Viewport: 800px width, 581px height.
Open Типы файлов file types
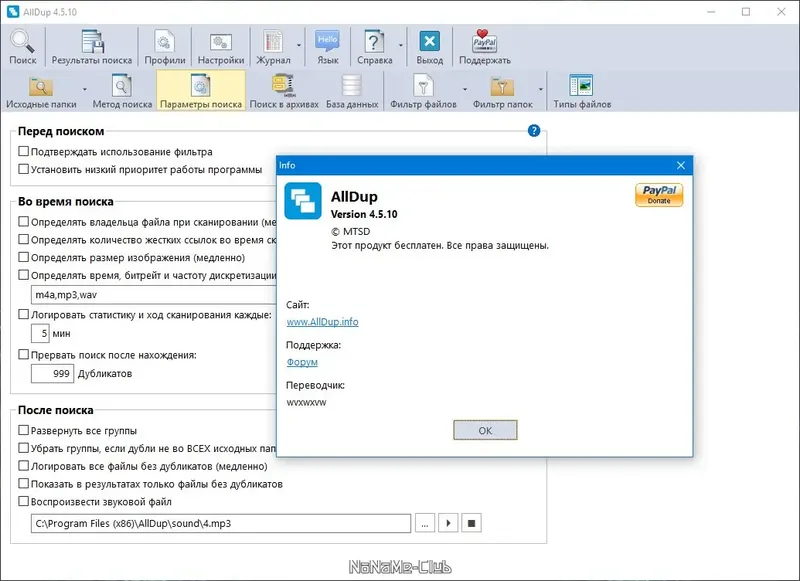pos(582,91)
